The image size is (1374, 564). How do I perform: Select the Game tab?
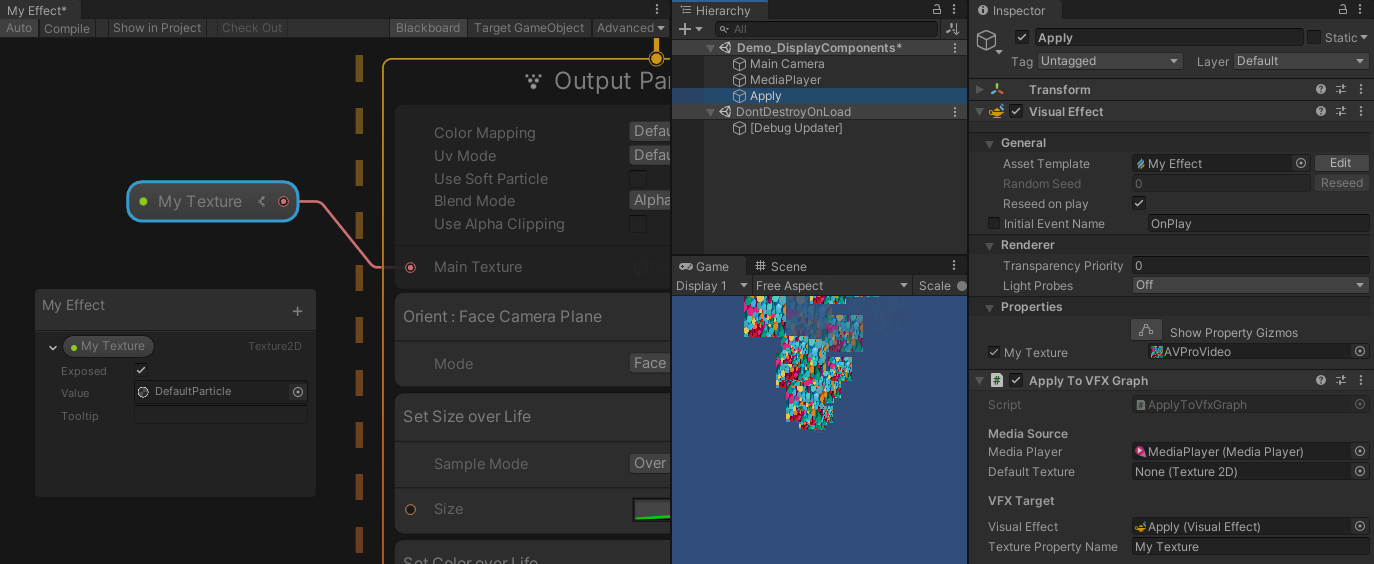(x=705, y=266)
